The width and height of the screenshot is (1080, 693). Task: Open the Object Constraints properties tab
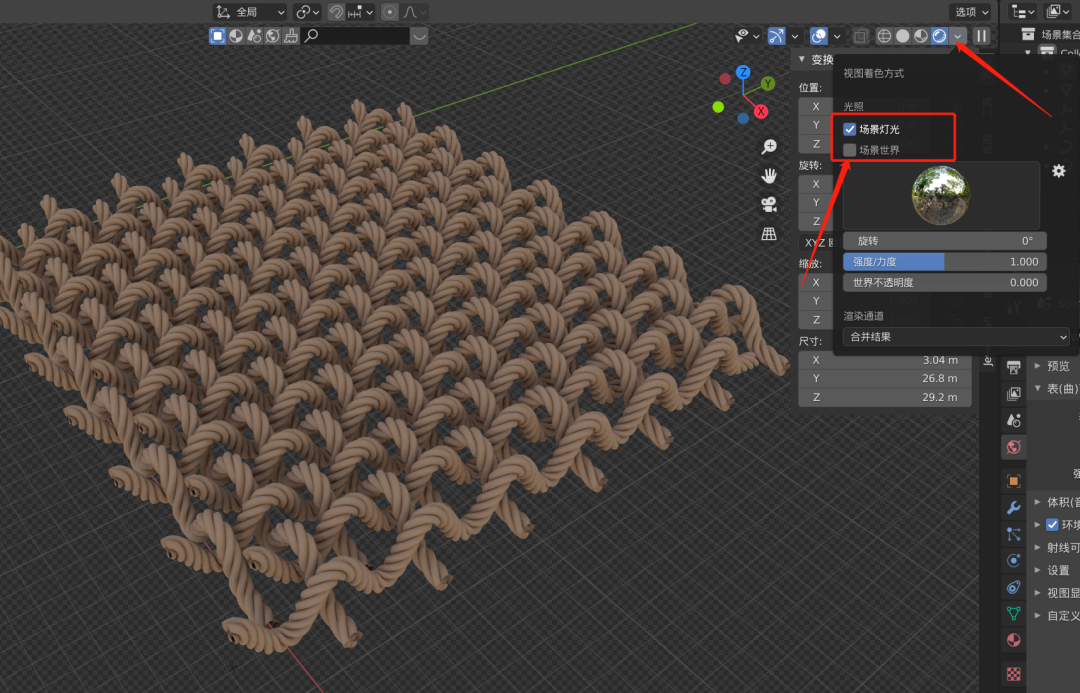coord(1013,587)
